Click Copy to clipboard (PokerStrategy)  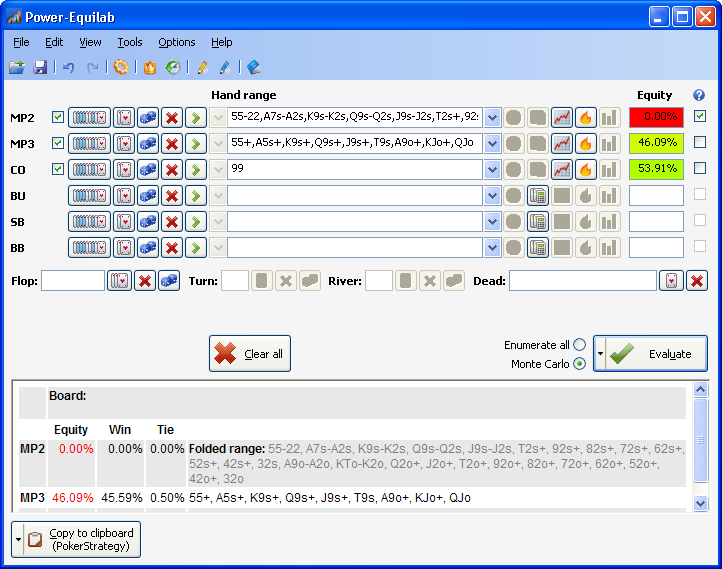(82, 539)
